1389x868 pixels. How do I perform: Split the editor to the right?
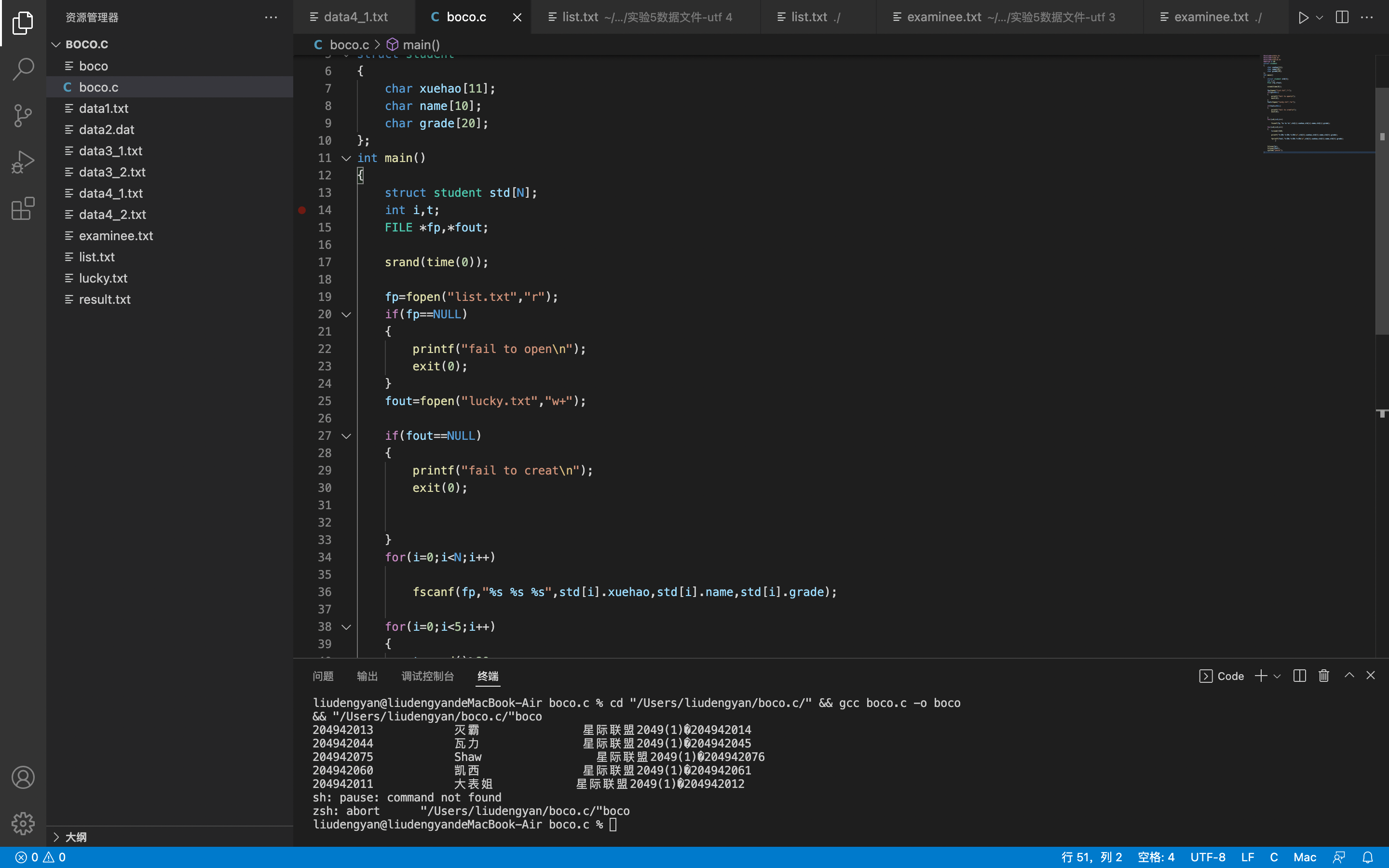coord(1341,17)
